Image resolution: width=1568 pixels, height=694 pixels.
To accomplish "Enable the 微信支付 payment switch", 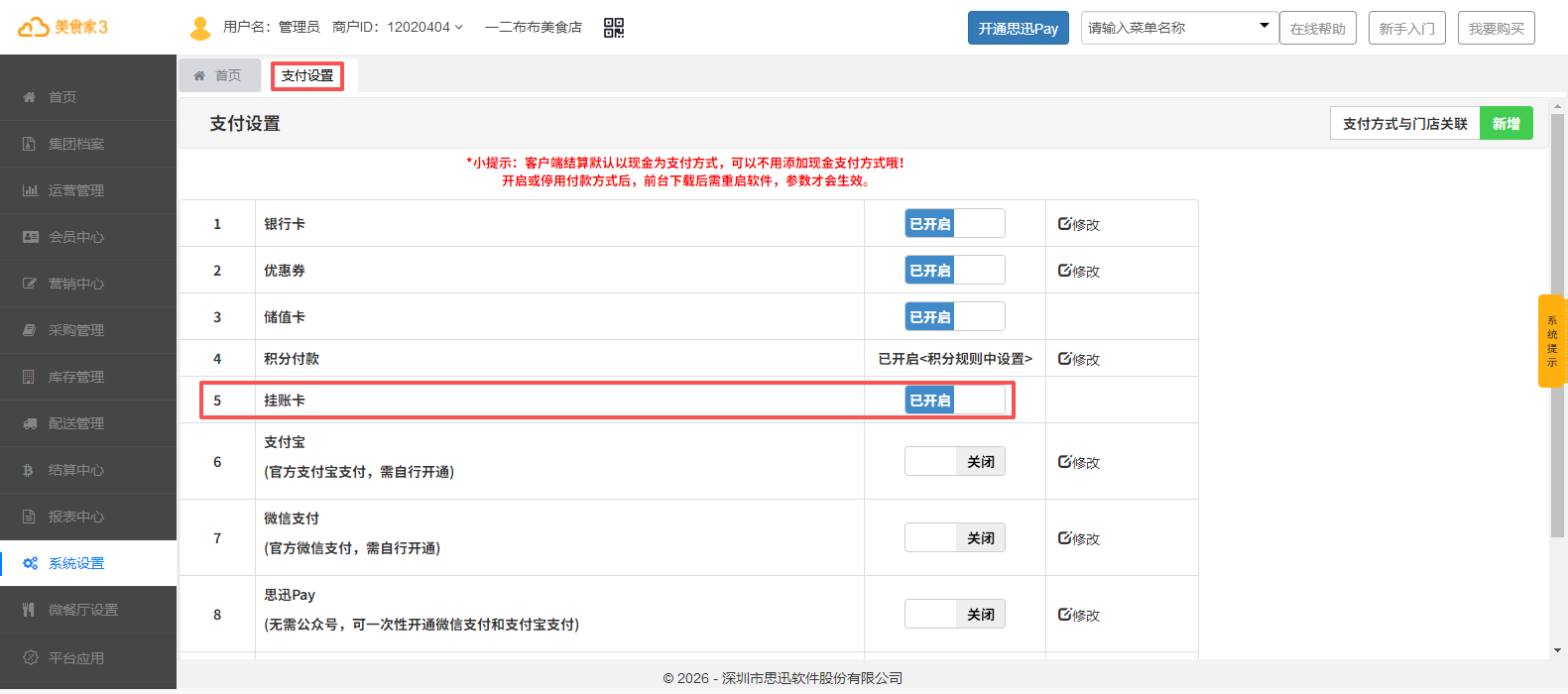I will (954, 538).
